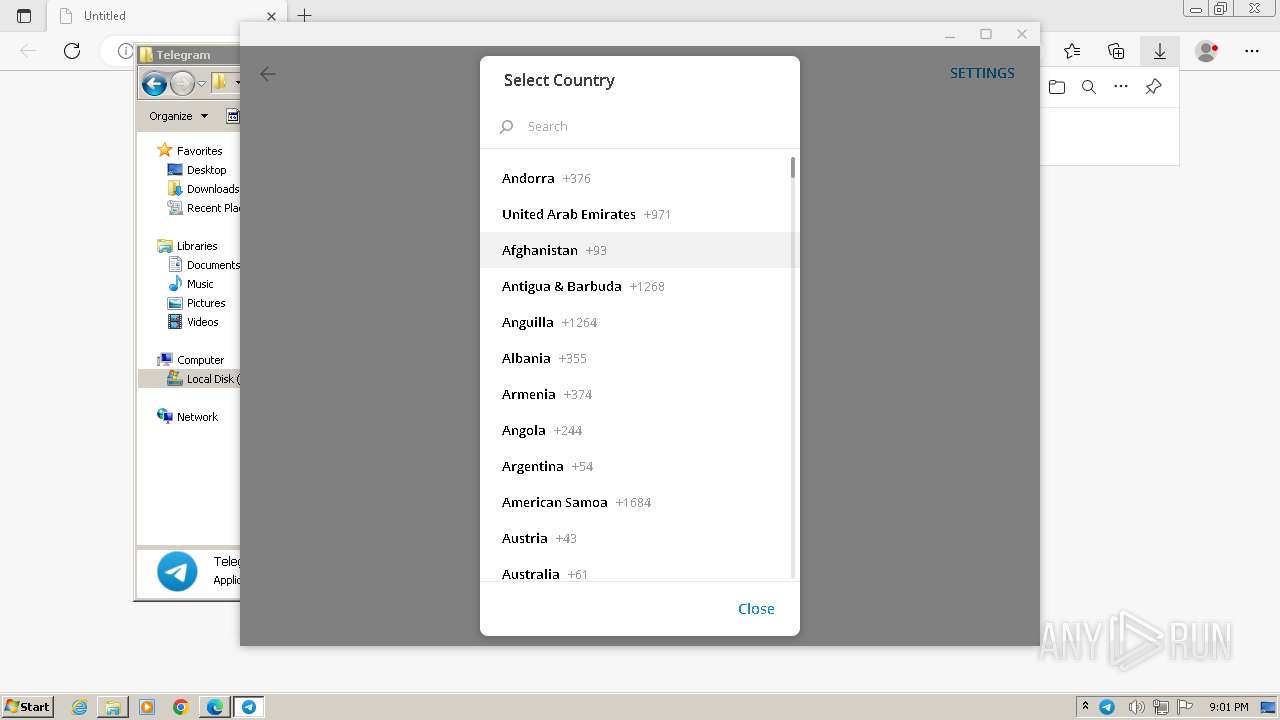The image size is (1280, 720).
Task: Search downloads in Edge panel
Action: 1089,87
